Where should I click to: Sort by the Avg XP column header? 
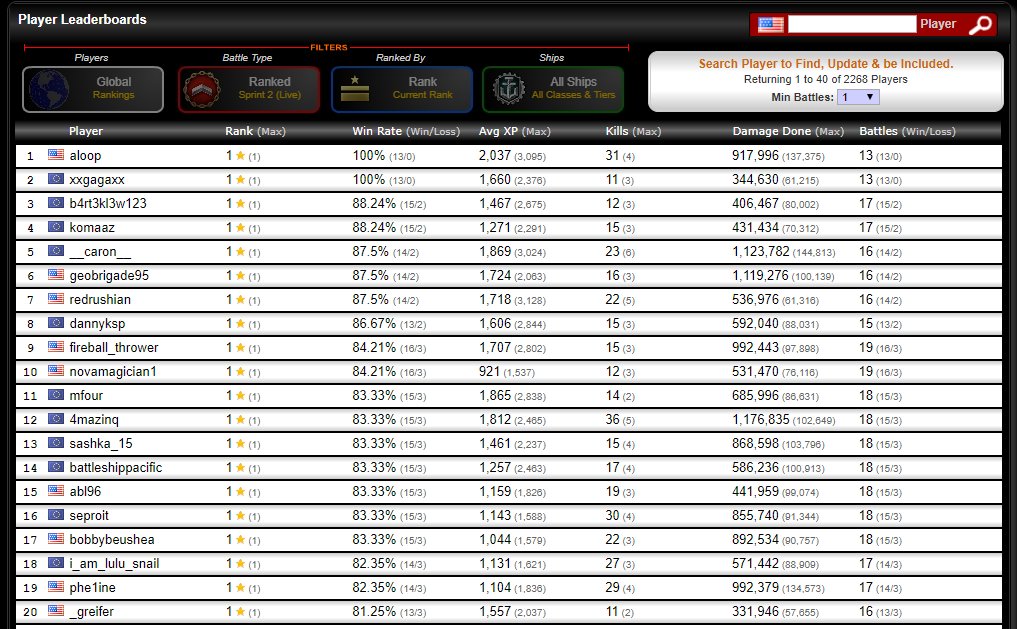(x=514, y=131)
